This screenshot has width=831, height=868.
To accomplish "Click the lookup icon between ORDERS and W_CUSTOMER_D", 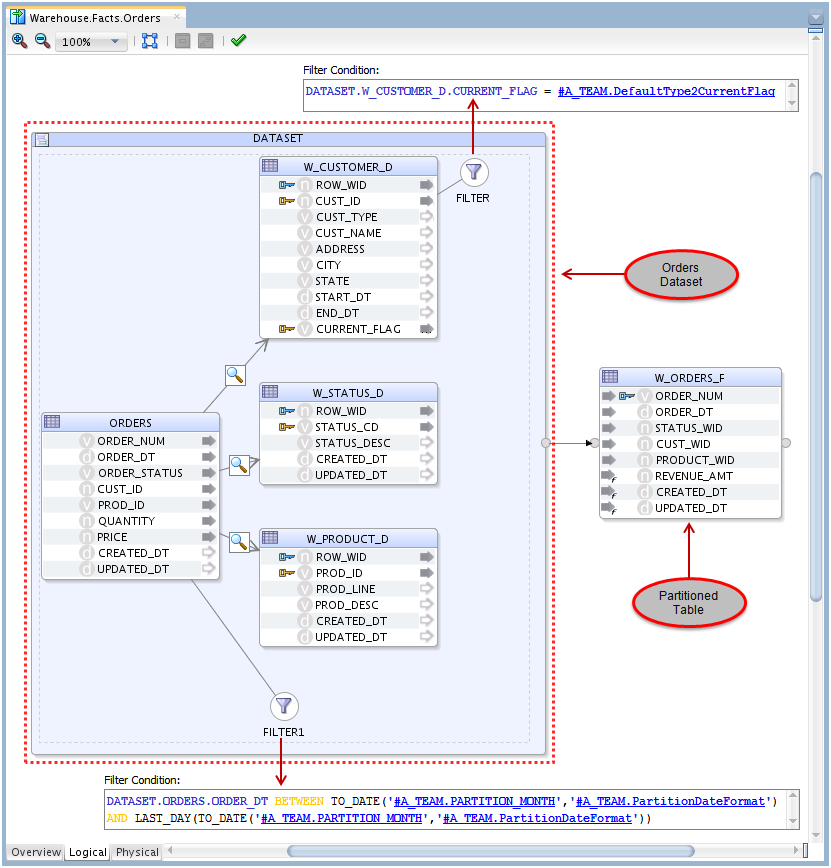I will [235, 375].
